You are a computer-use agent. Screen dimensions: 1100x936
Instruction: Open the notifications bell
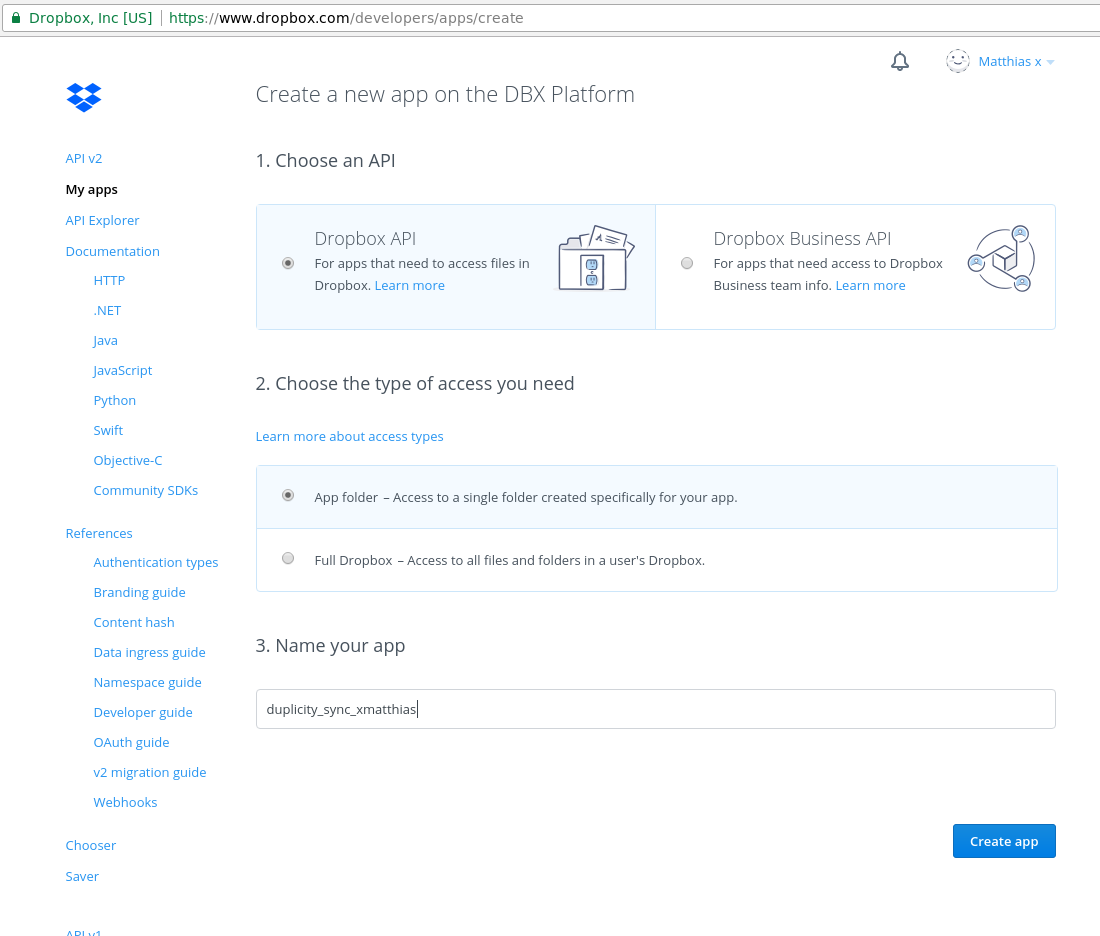tap(900, 62)
